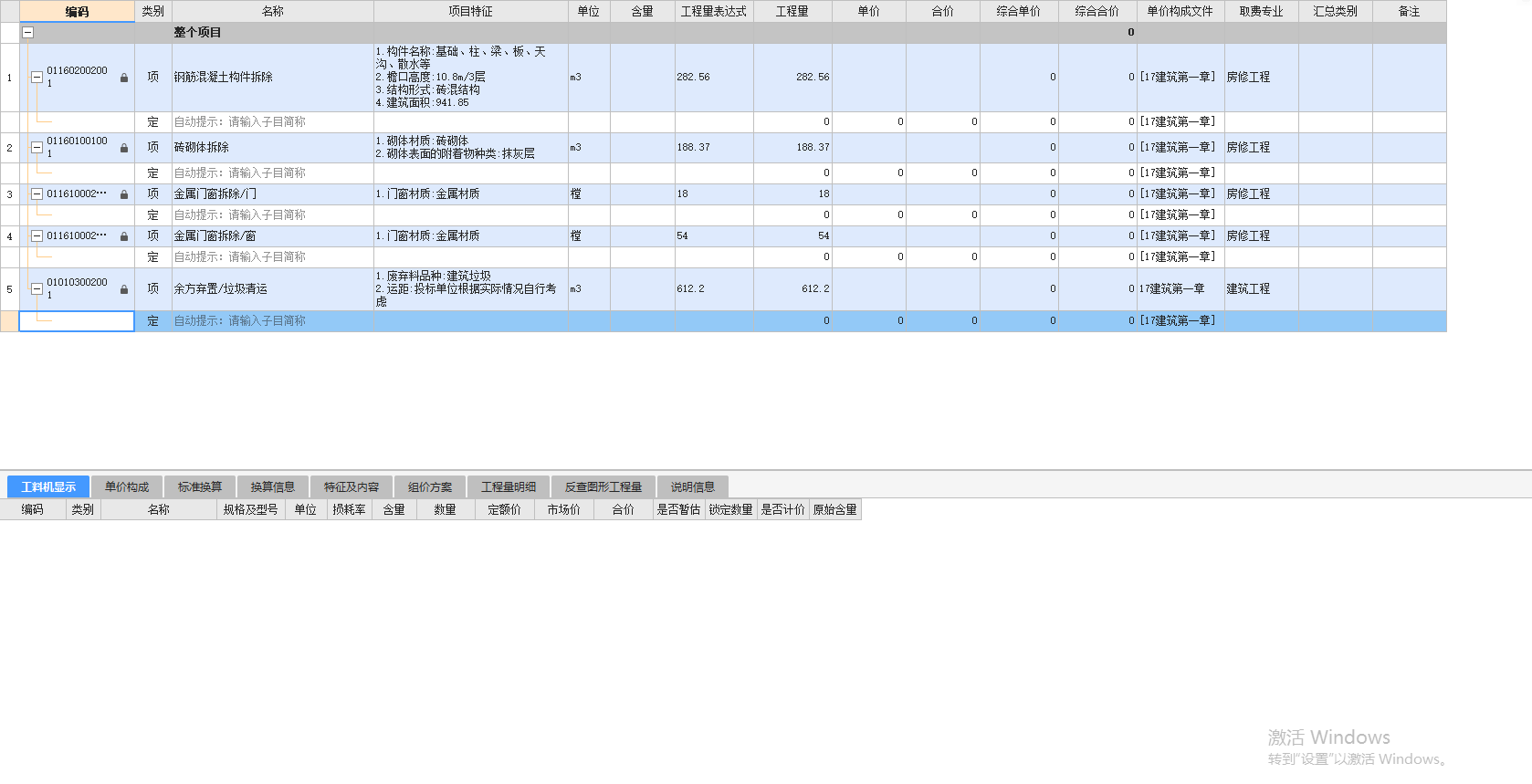Viewport: 1532px width, 784px height.
Task: Click feature cell 废弃料品种:建筑垃圾
Action: (x=470, y=288)
